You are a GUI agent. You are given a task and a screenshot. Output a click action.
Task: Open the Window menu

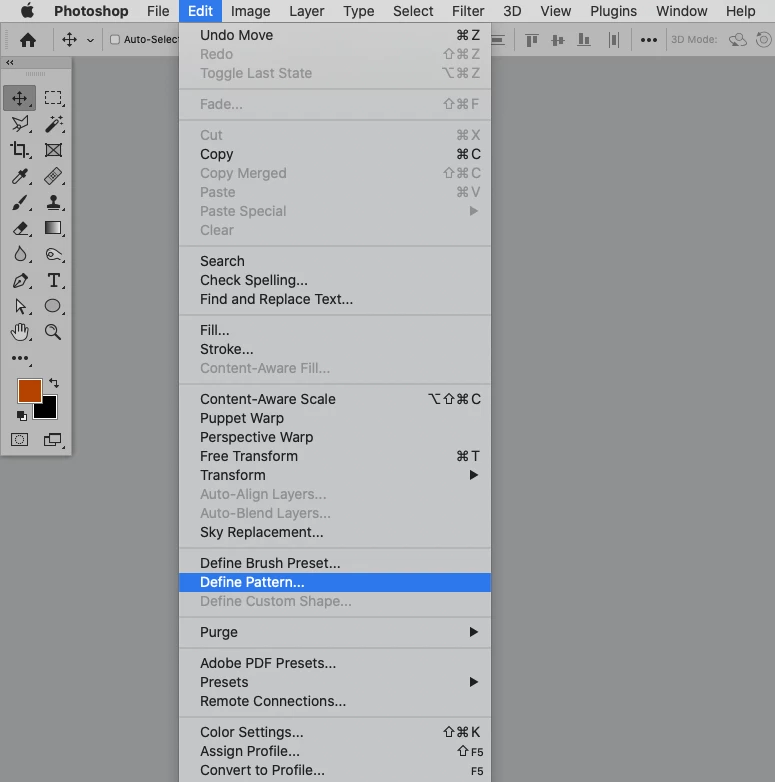tap(681, 11)
